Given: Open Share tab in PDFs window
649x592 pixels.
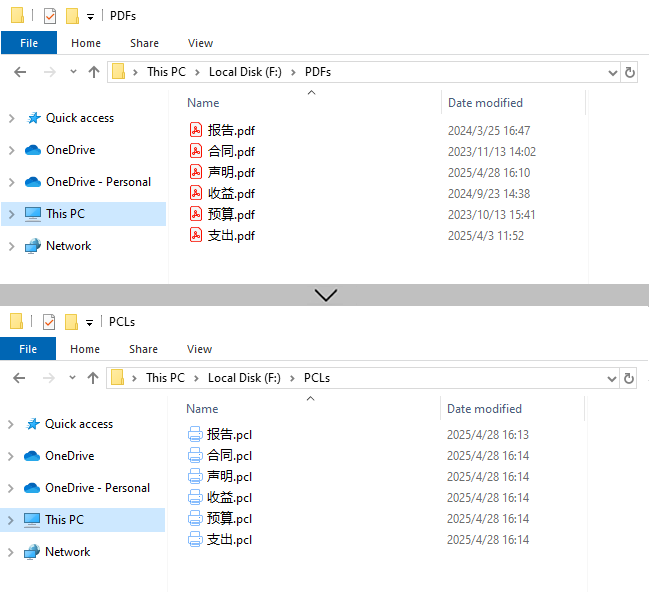Looking at the screenshot, I should pyautogui.click(x=144, y=43).
